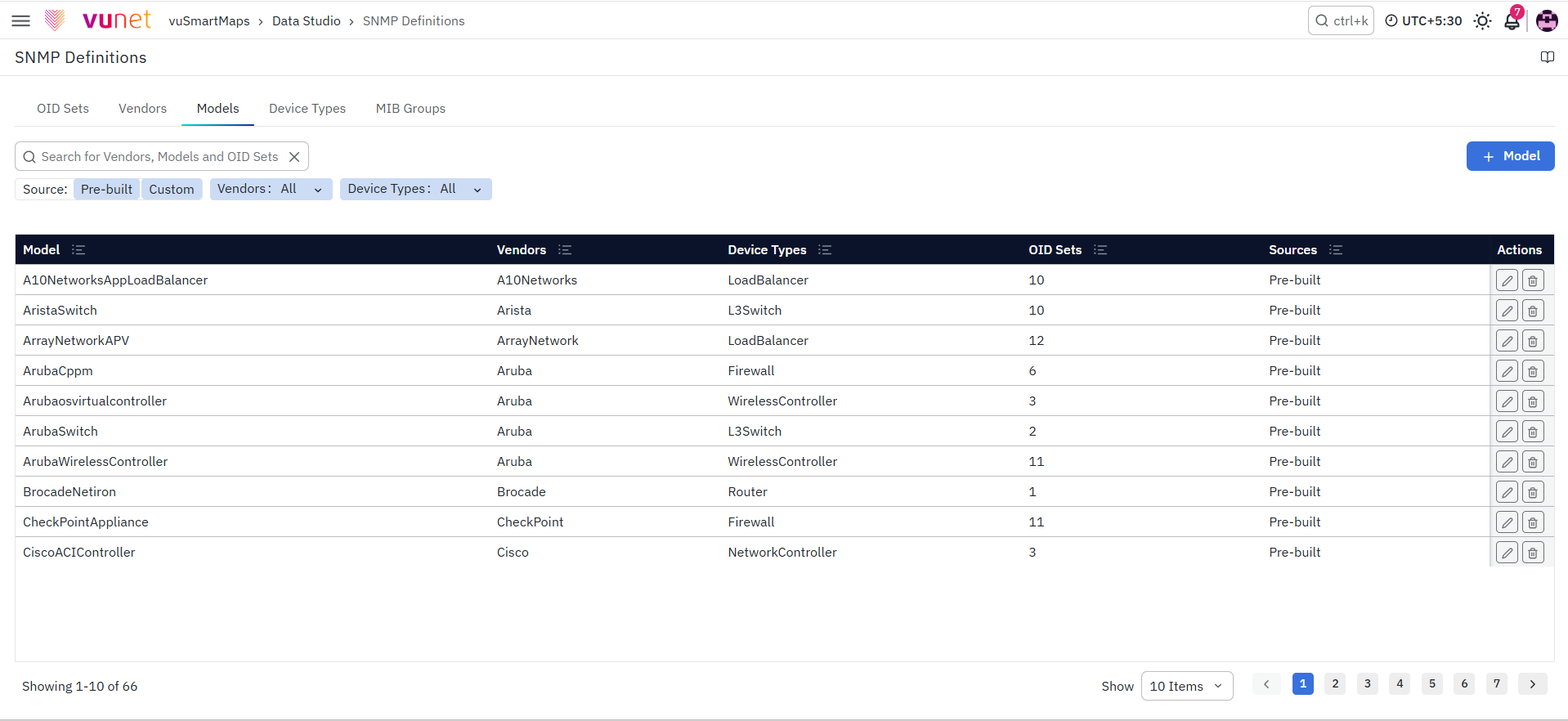Delete the ArubaWirelessController model
The image size is (1568, 721).
coord(1533,462)
